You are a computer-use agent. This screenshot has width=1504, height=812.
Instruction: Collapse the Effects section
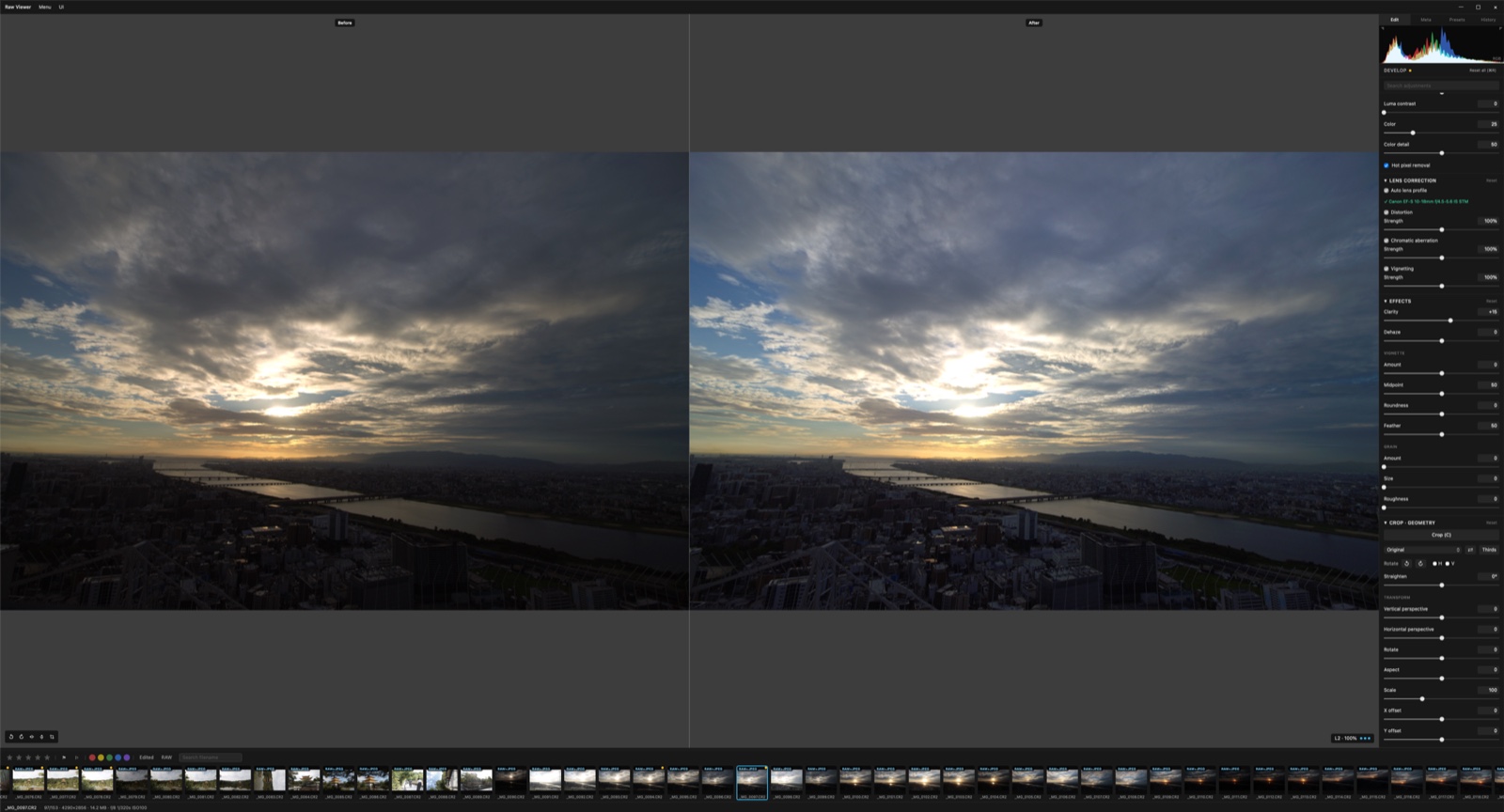[x=1386, y=302]
